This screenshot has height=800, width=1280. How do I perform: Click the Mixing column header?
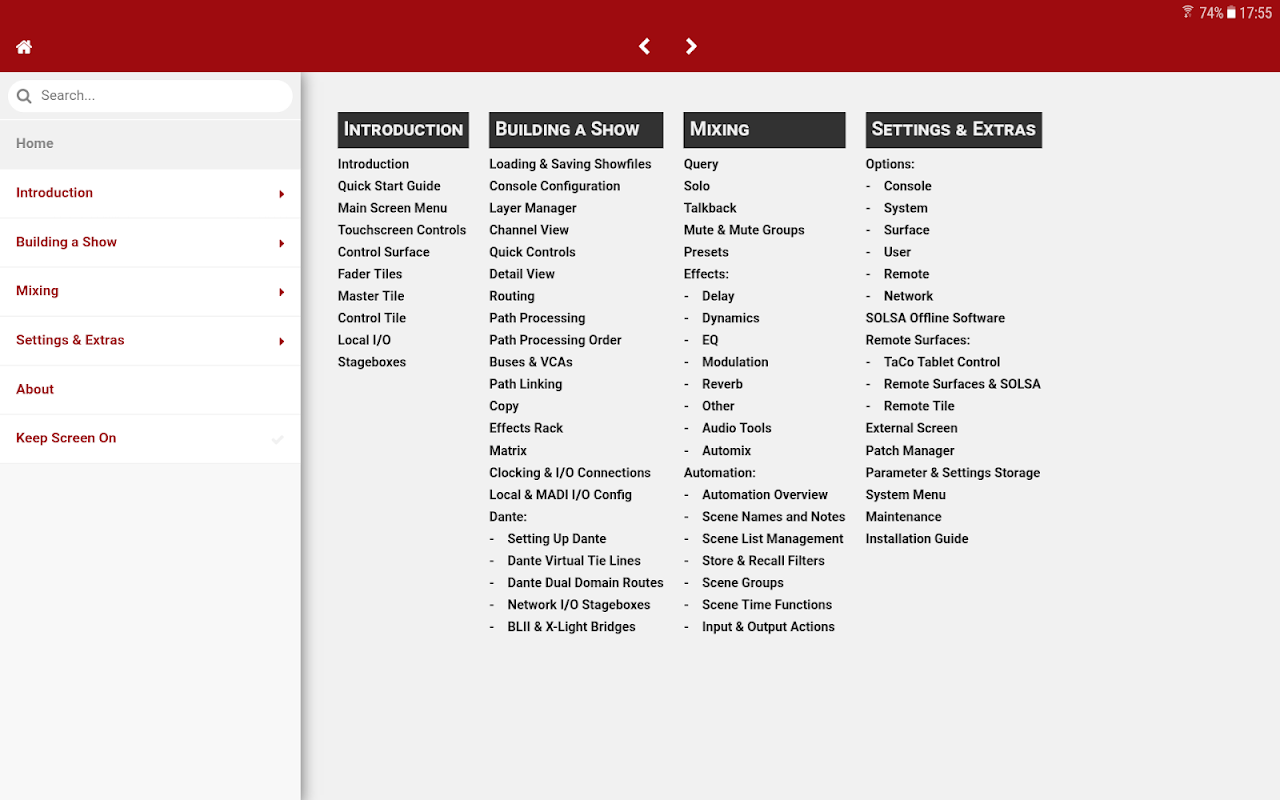764,130
